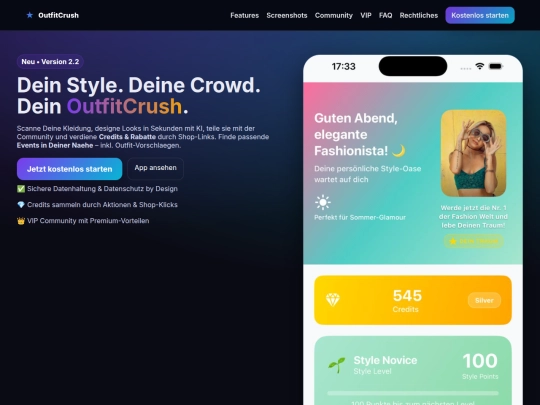Click the OutfitCrush star logo icon
The image size is (540, 405).
pyautogui.click(x=30, y=15)
